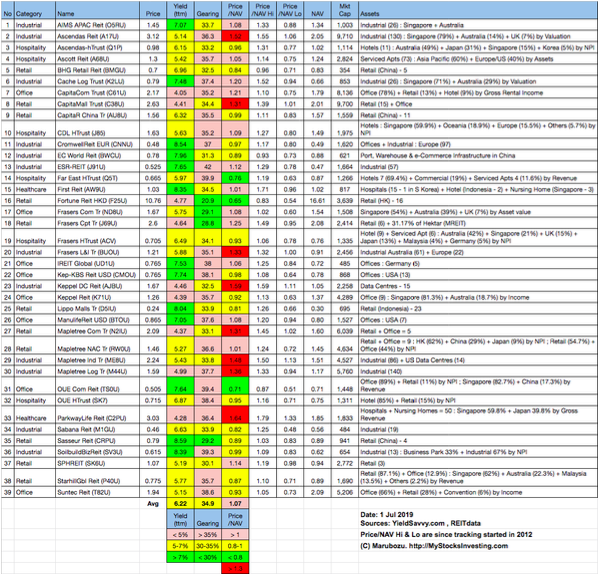601x574 pixels.
Task: Select the category cell 'Healthcare' for First Reit
Action: click(x=35, y=190)
